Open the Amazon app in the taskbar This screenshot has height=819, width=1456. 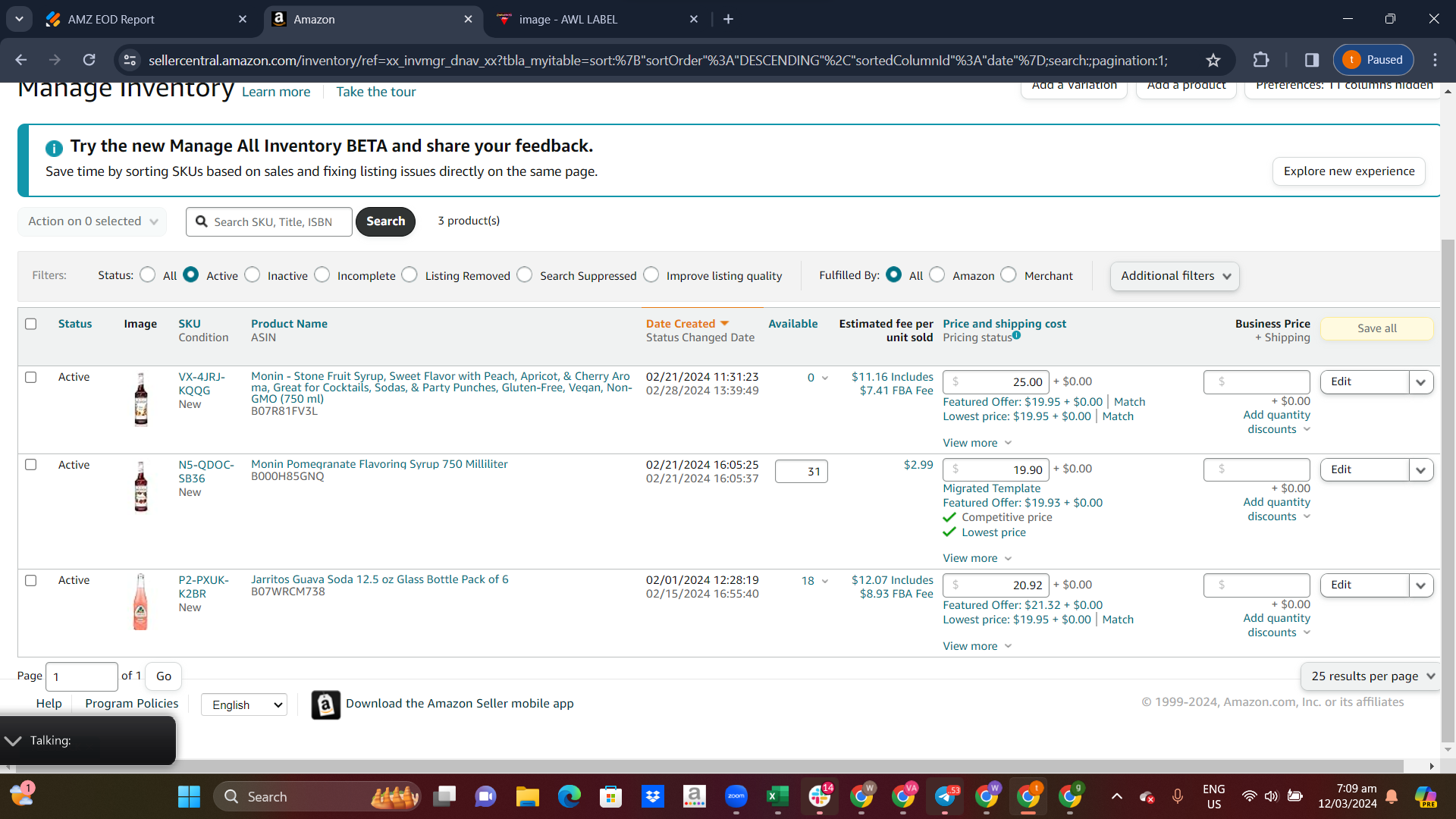click(694, 796)
